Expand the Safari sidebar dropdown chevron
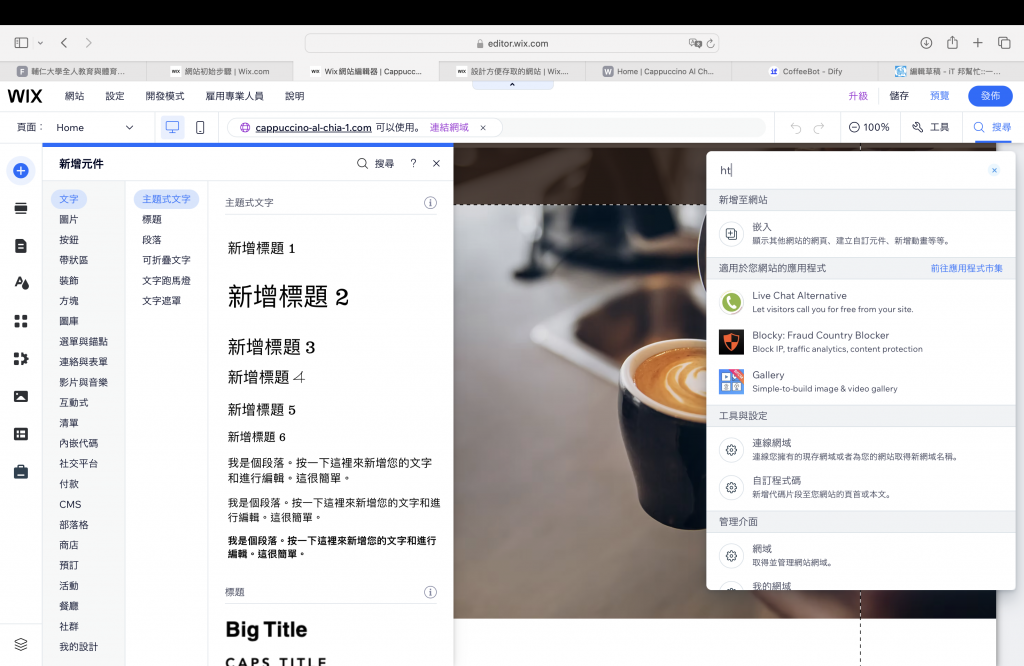This screenshot has width=1024, height=666. tap(40, 43)
